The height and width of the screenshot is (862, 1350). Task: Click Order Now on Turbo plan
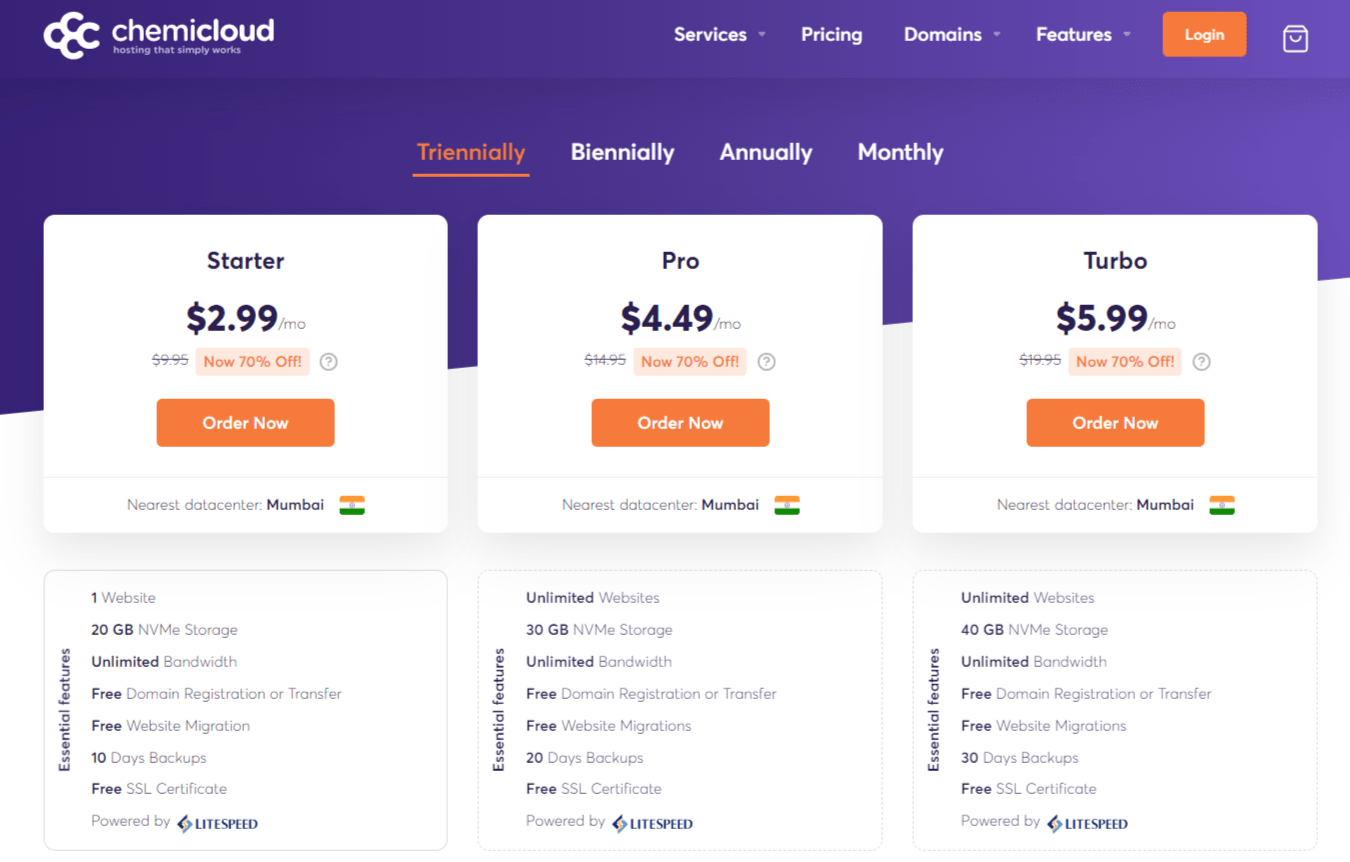pyautogui.click(x=1115, y=423)
